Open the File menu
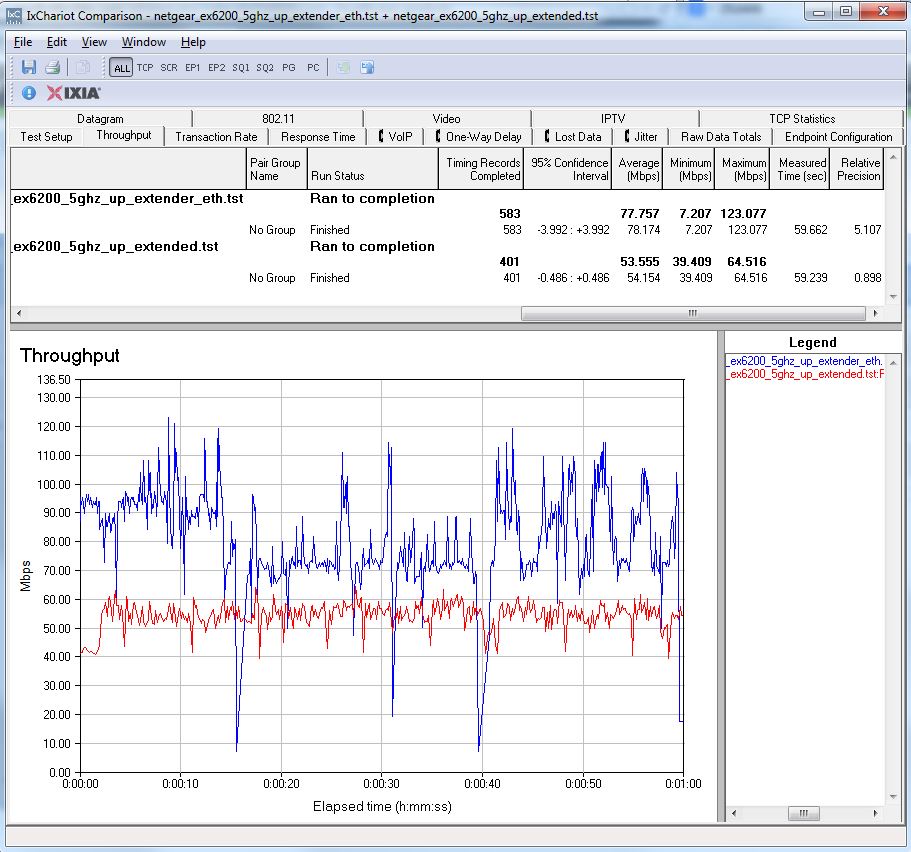This screenshot has height=852, width=911. (23, 42)
